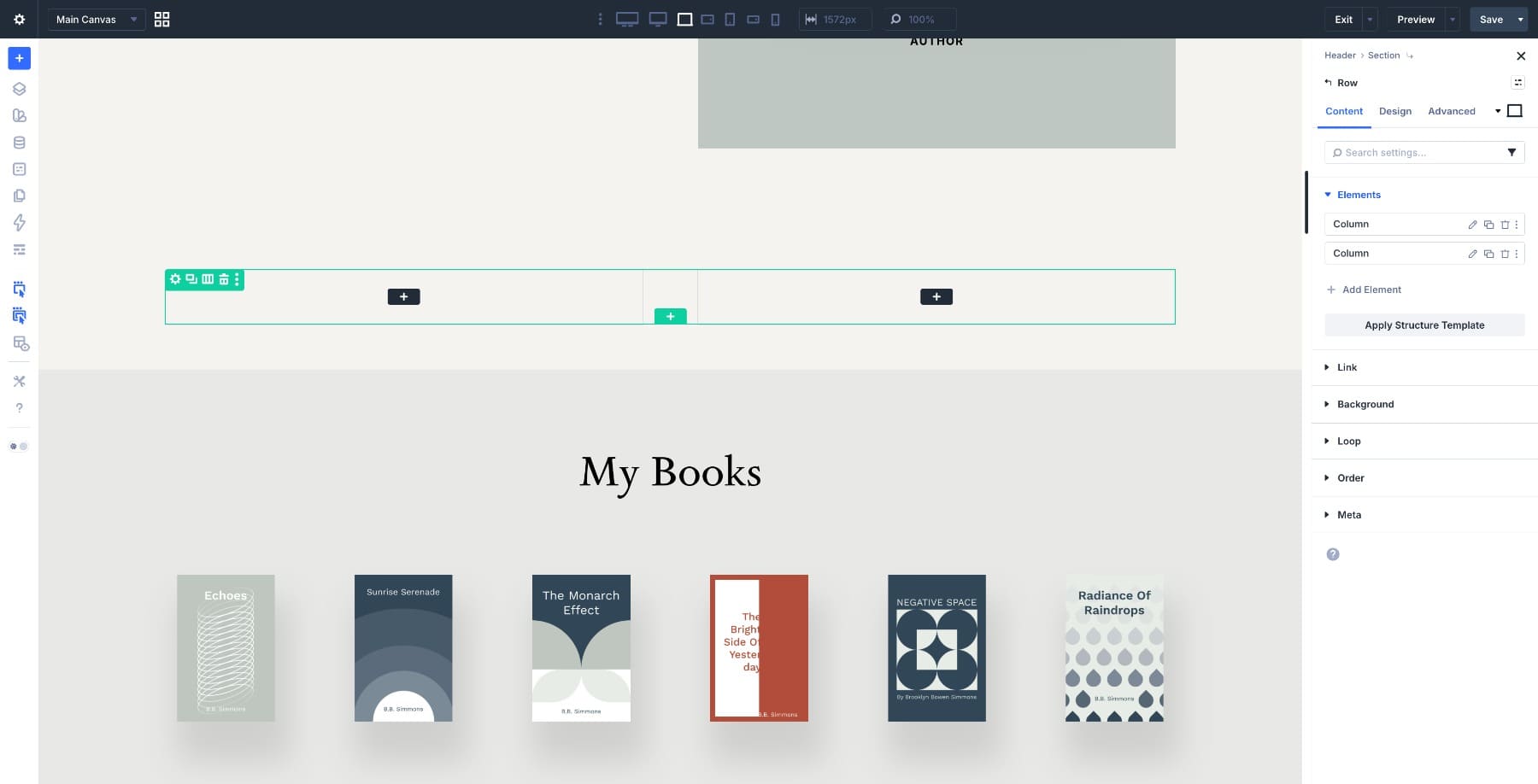Click Apply Structure Template button
This screenshot has width=1538, height=784.
(1424, 325)
